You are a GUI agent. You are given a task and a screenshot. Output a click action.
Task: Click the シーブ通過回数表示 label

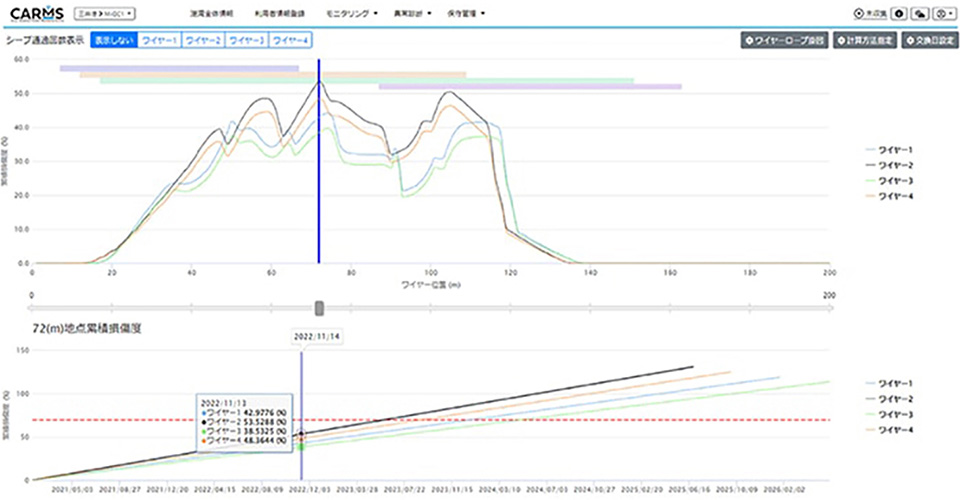coord(45,40)
